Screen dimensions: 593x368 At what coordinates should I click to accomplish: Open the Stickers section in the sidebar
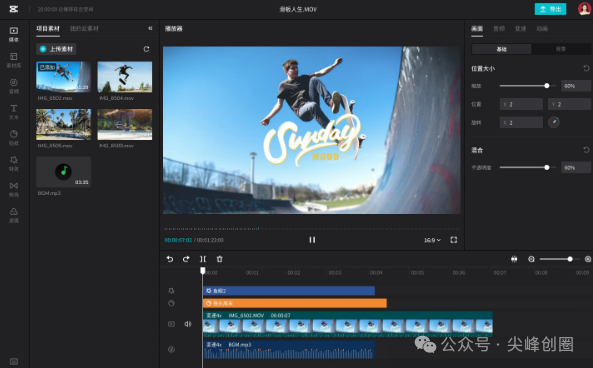[x=14, y=137]
